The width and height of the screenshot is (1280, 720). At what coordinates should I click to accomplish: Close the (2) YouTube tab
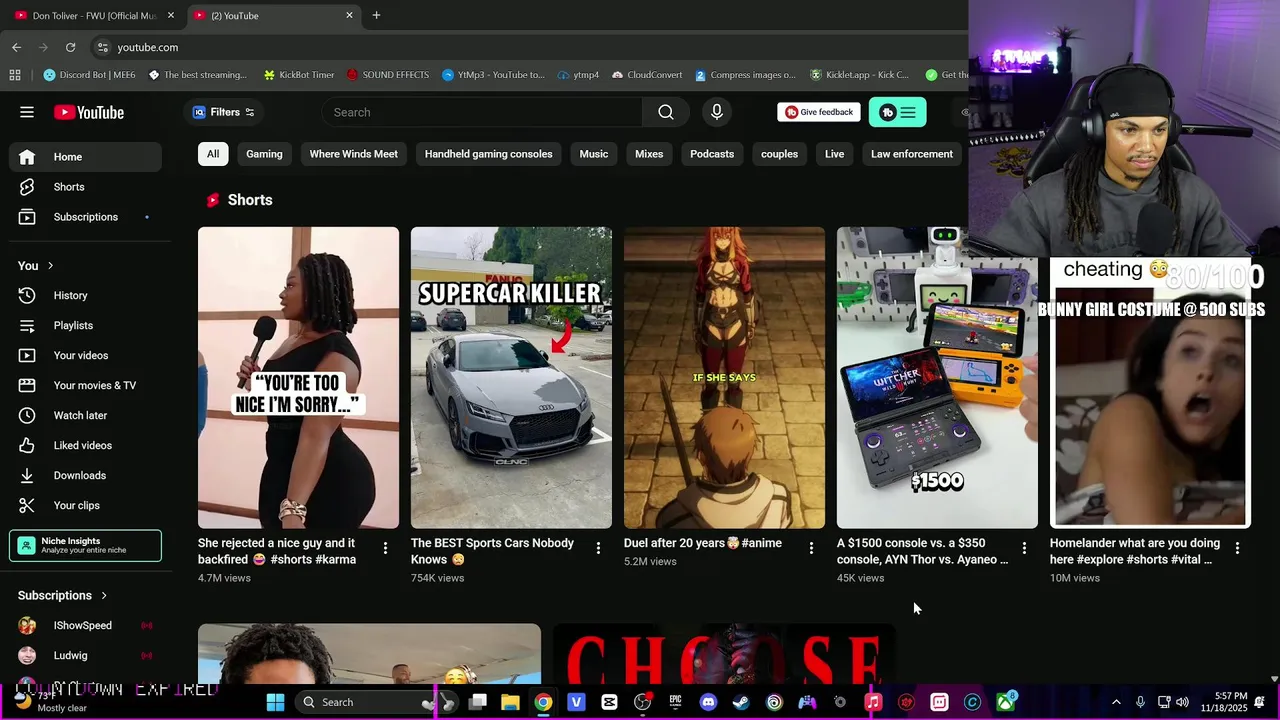(x=349, y=15)
